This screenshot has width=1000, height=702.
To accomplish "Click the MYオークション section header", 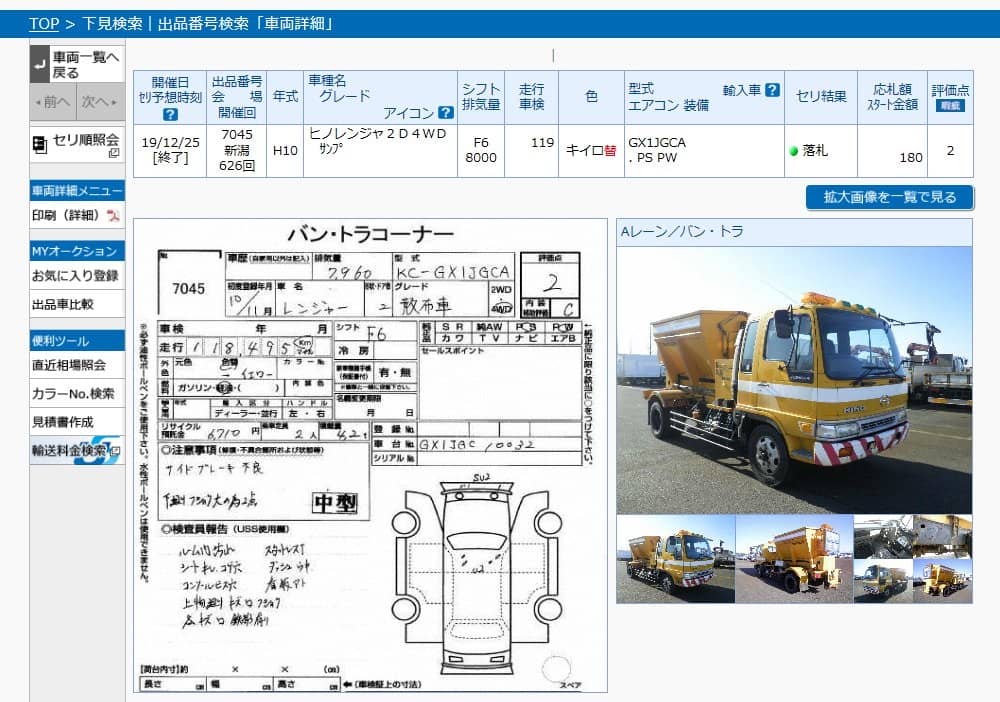I will tap(77, 251).
